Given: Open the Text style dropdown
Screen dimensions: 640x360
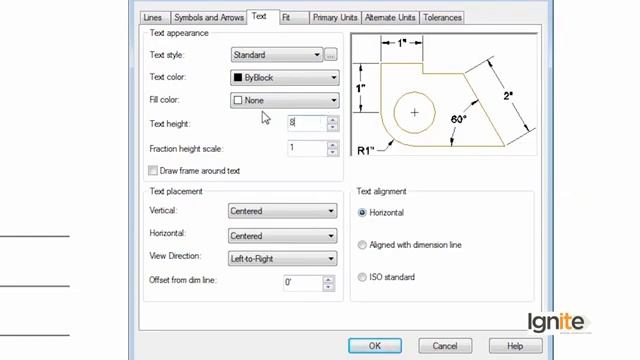Looking at the screenshot, I should [277, 55].
